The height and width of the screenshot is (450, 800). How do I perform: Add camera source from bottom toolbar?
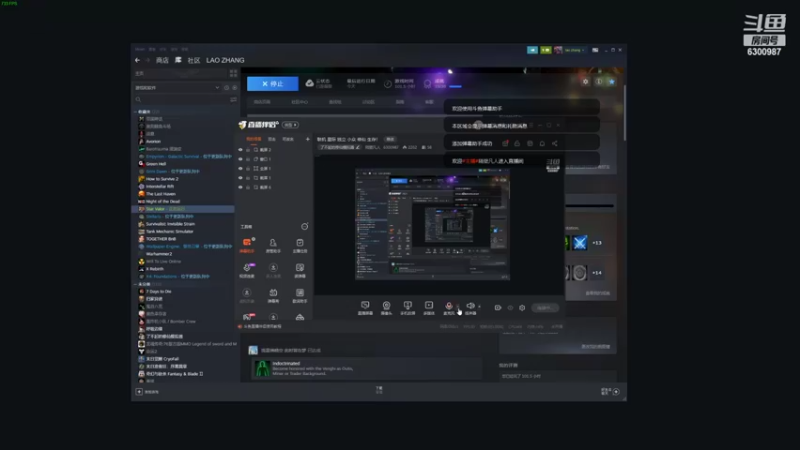click(x=386, y=308)
